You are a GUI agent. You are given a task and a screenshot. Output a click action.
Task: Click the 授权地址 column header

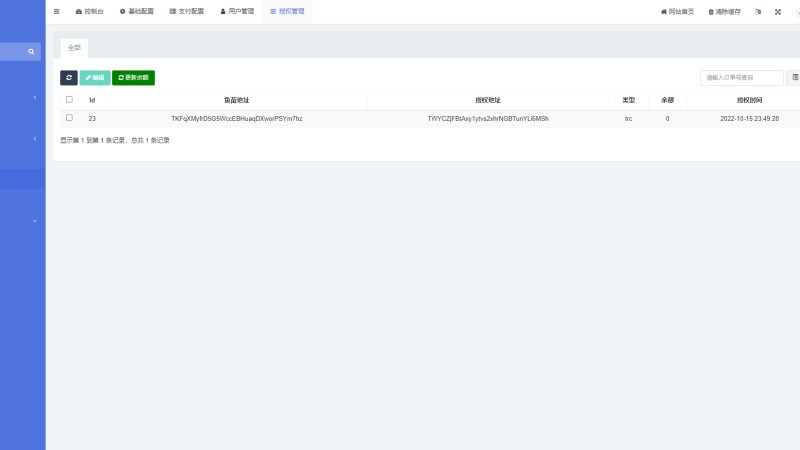pos(488,101)
